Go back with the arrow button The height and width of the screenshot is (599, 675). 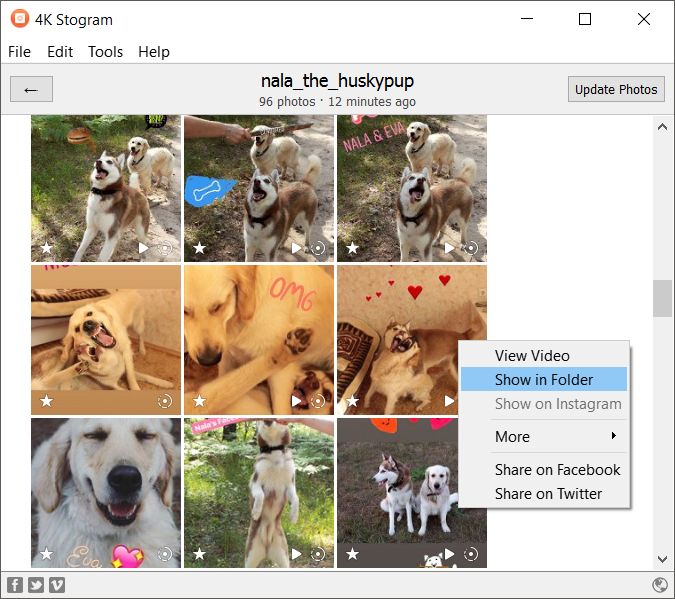pos(31,90)
